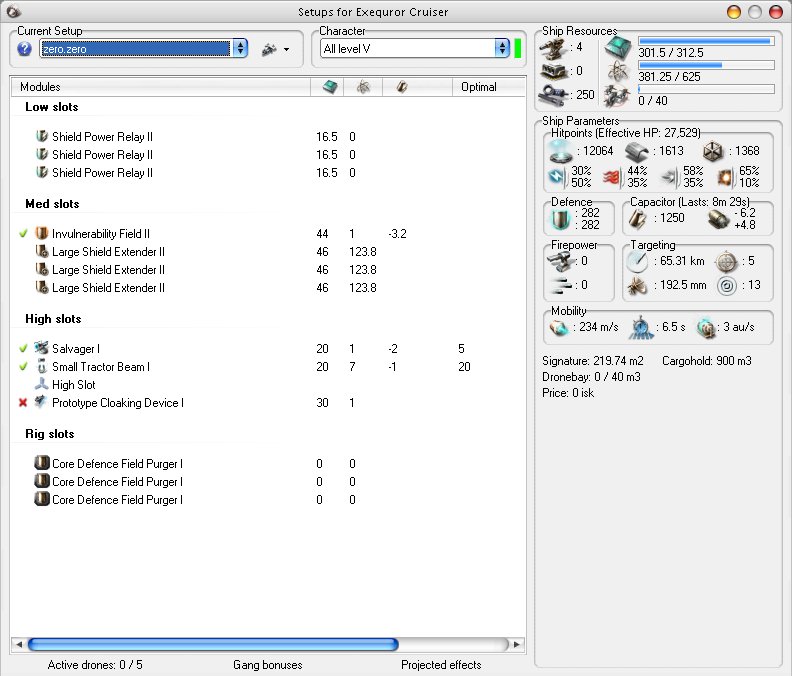Click the High slots group header
The image size is (792, 676).
point(53,319)
